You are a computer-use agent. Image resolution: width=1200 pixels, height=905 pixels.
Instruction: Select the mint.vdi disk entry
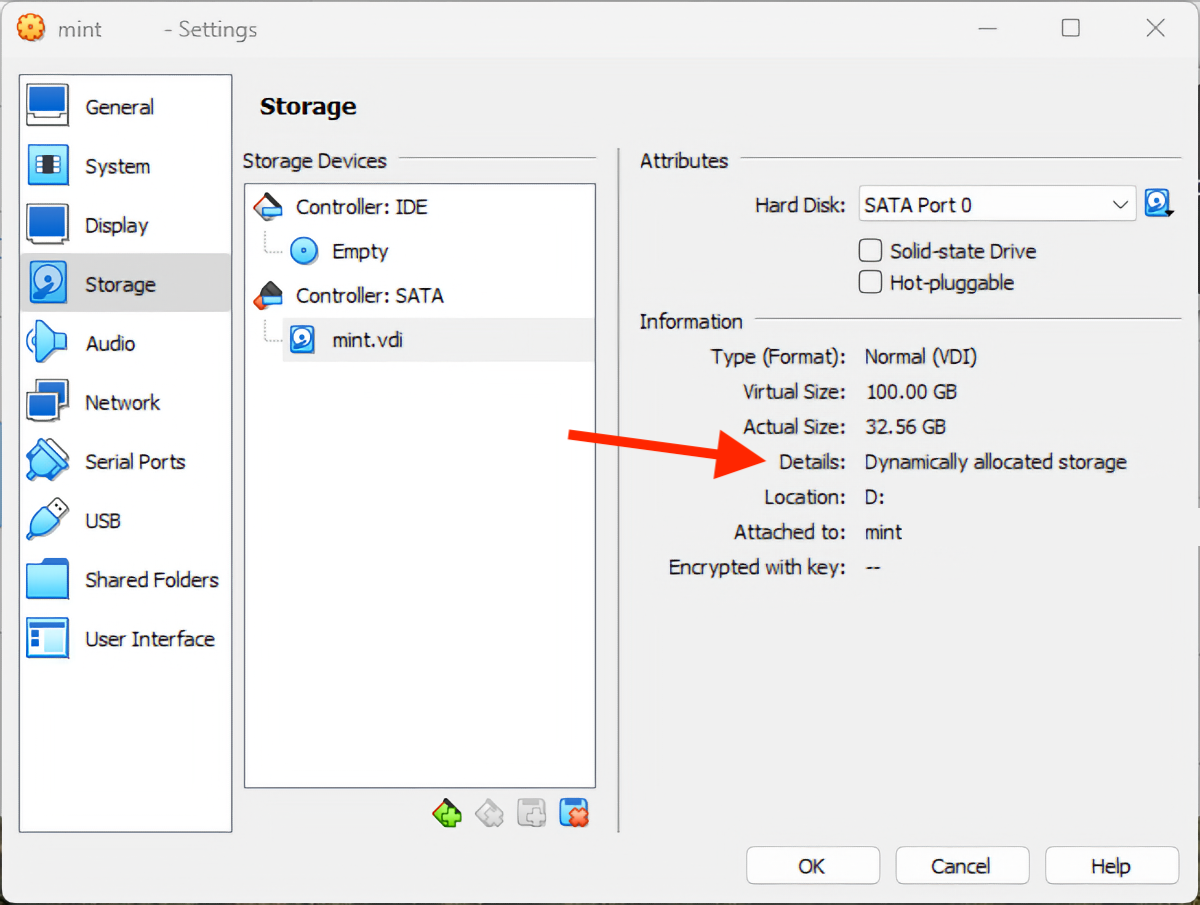[368, 340]
